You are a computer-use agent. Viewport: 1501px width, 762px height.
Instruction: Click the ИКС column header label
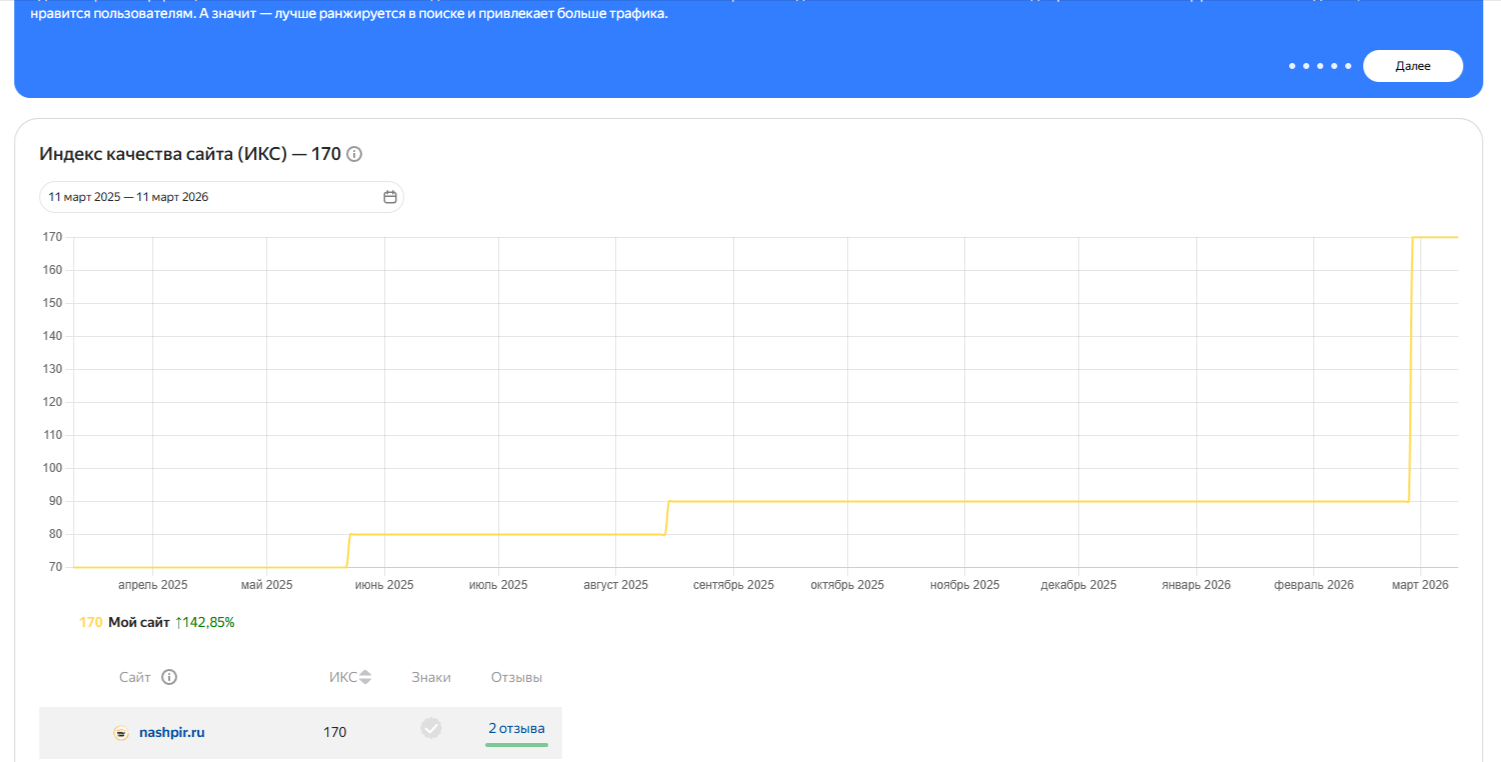point(342,677)
